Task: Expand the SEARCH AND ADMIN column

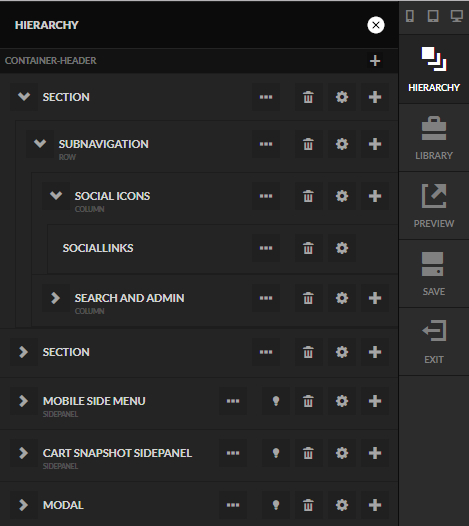Action: (56, 298)
